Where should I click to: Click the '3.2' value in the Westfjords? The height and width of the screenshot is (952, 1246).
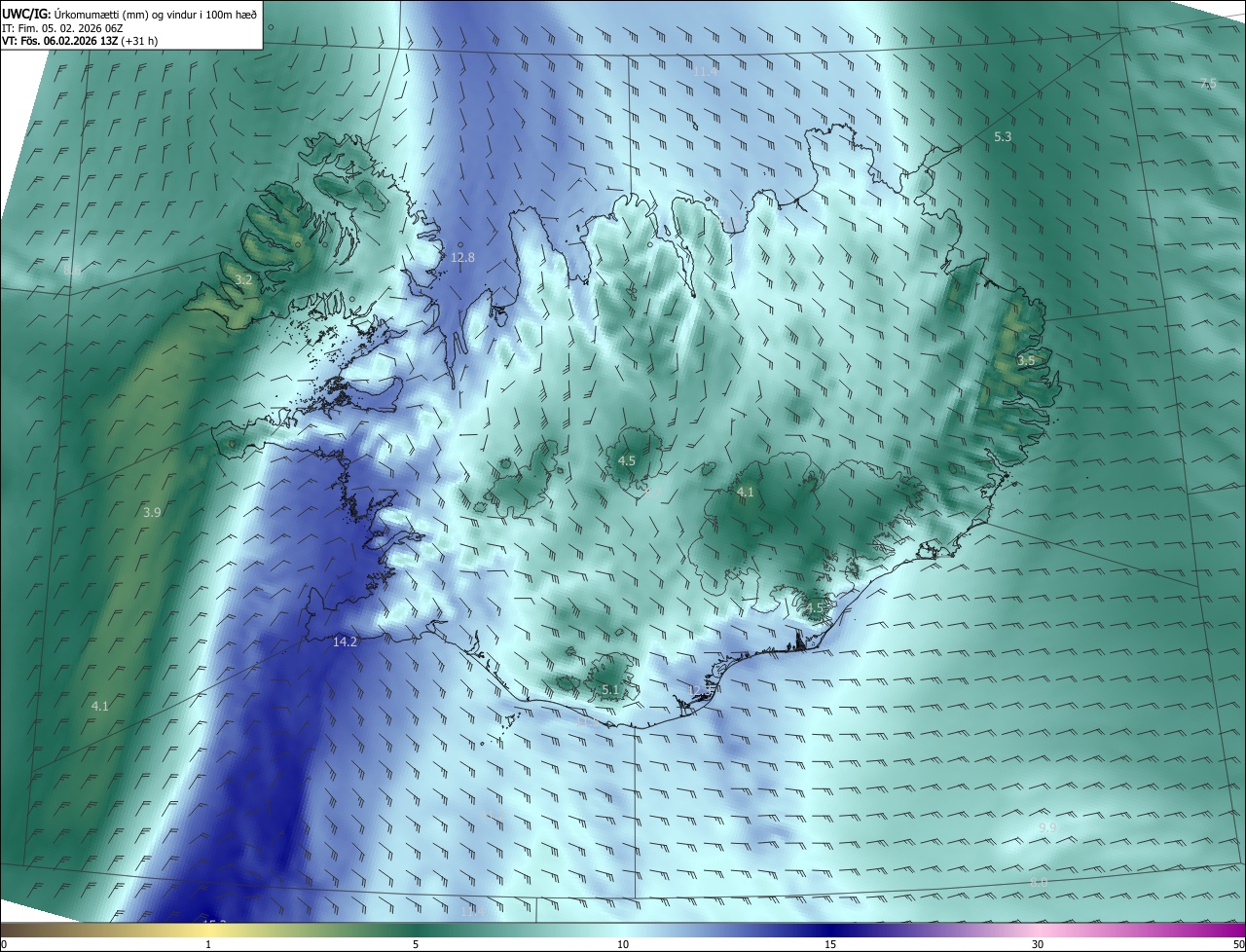[x=243, y=280]
